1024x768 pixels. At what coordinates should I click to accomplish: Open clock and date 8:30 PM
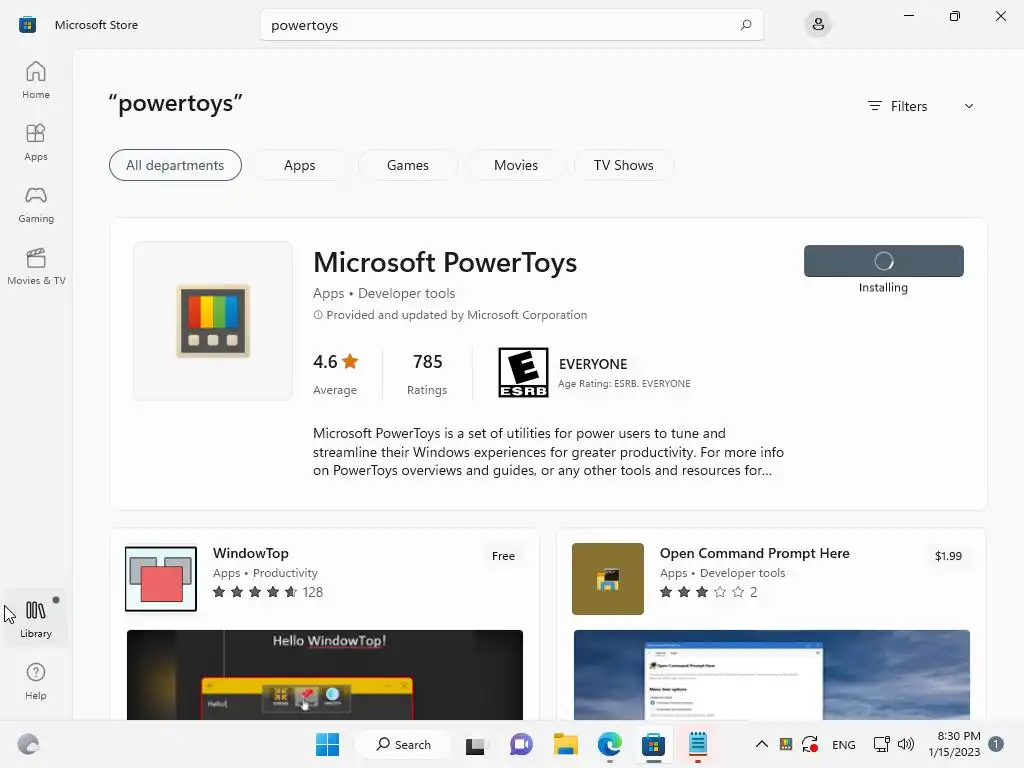[955, 744]
